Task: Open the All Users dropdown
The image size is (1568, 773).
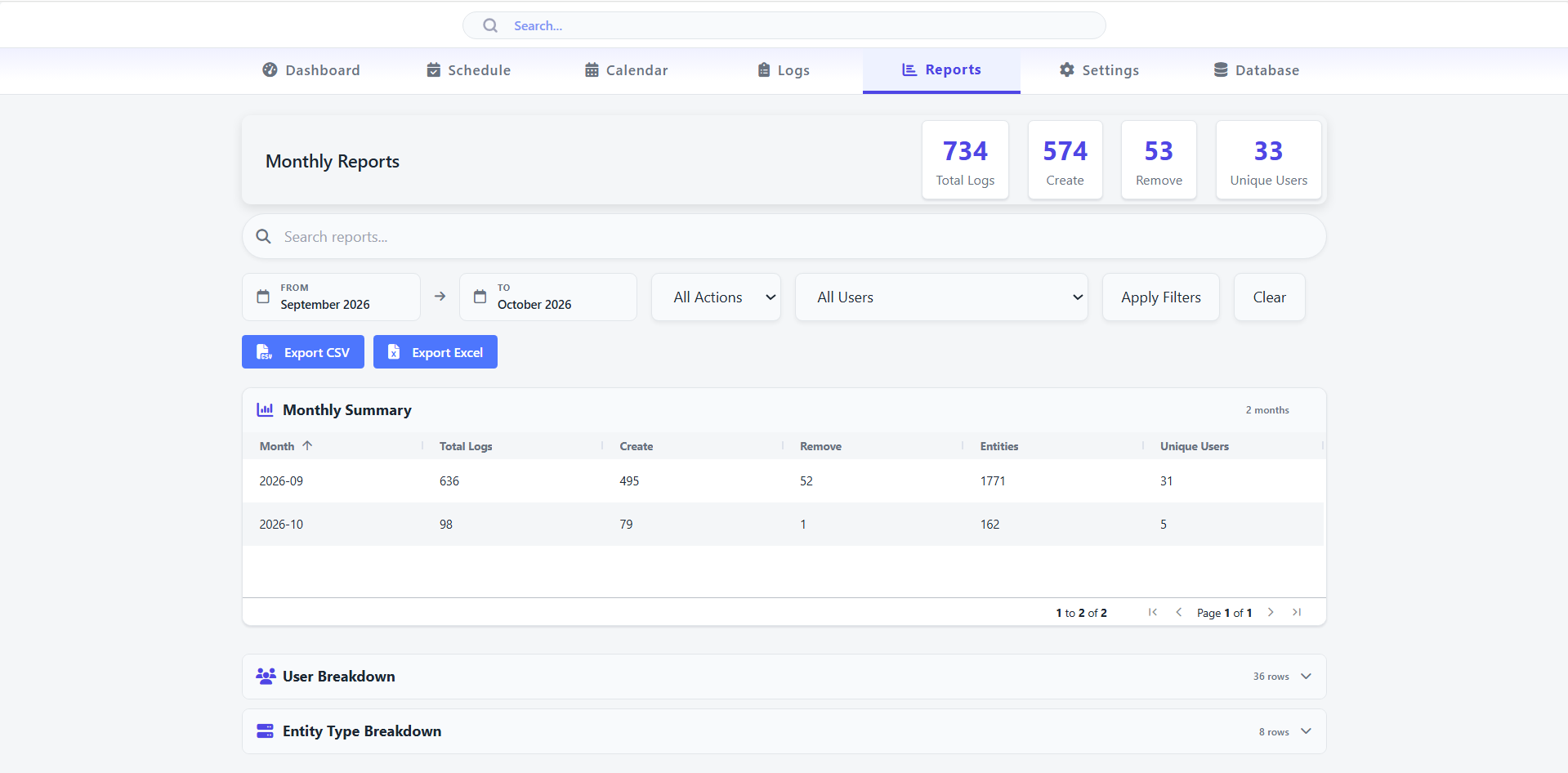Action: click(x=941, y=297)
